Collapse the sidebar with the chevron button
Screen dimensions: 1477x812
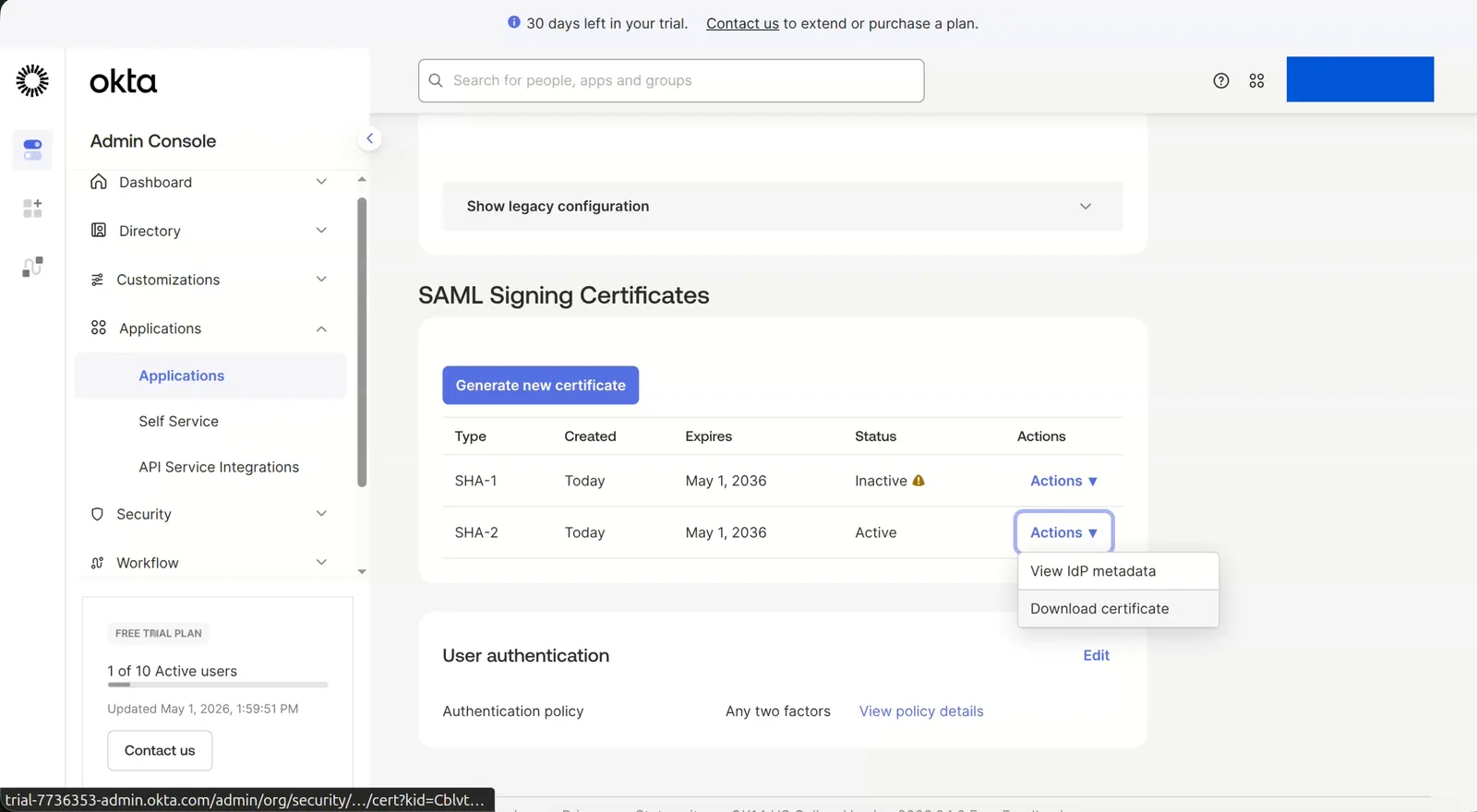pos(369,138)
